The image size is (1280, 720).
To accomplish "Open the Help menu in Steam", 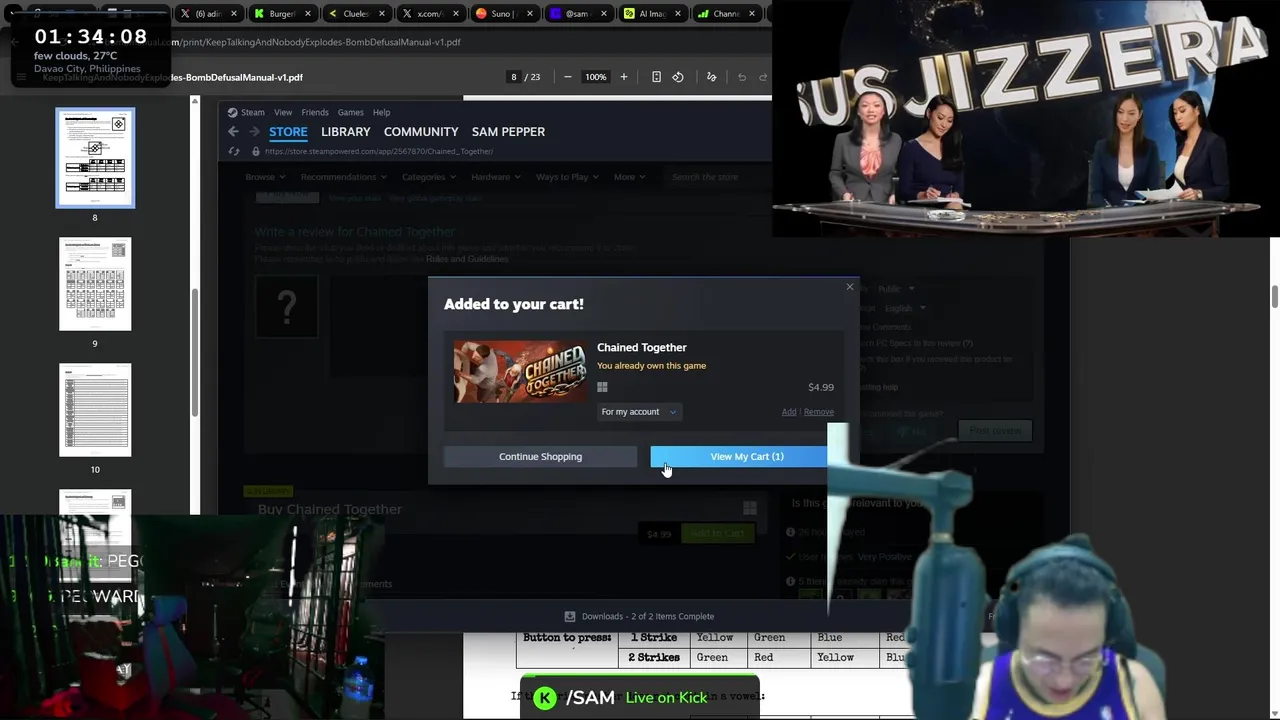I will click(381, 112).
